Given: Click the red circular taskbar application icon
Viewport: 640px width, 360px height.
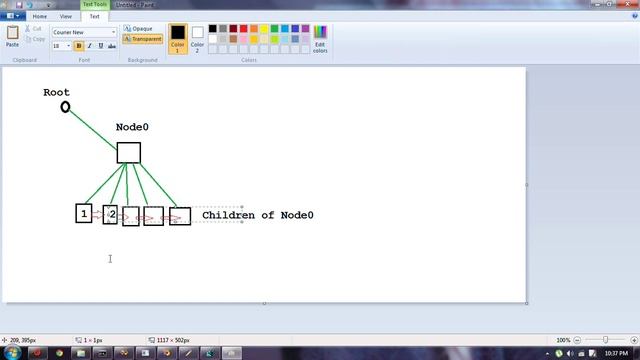Looking at the screenshot, I should click(37, 353).
